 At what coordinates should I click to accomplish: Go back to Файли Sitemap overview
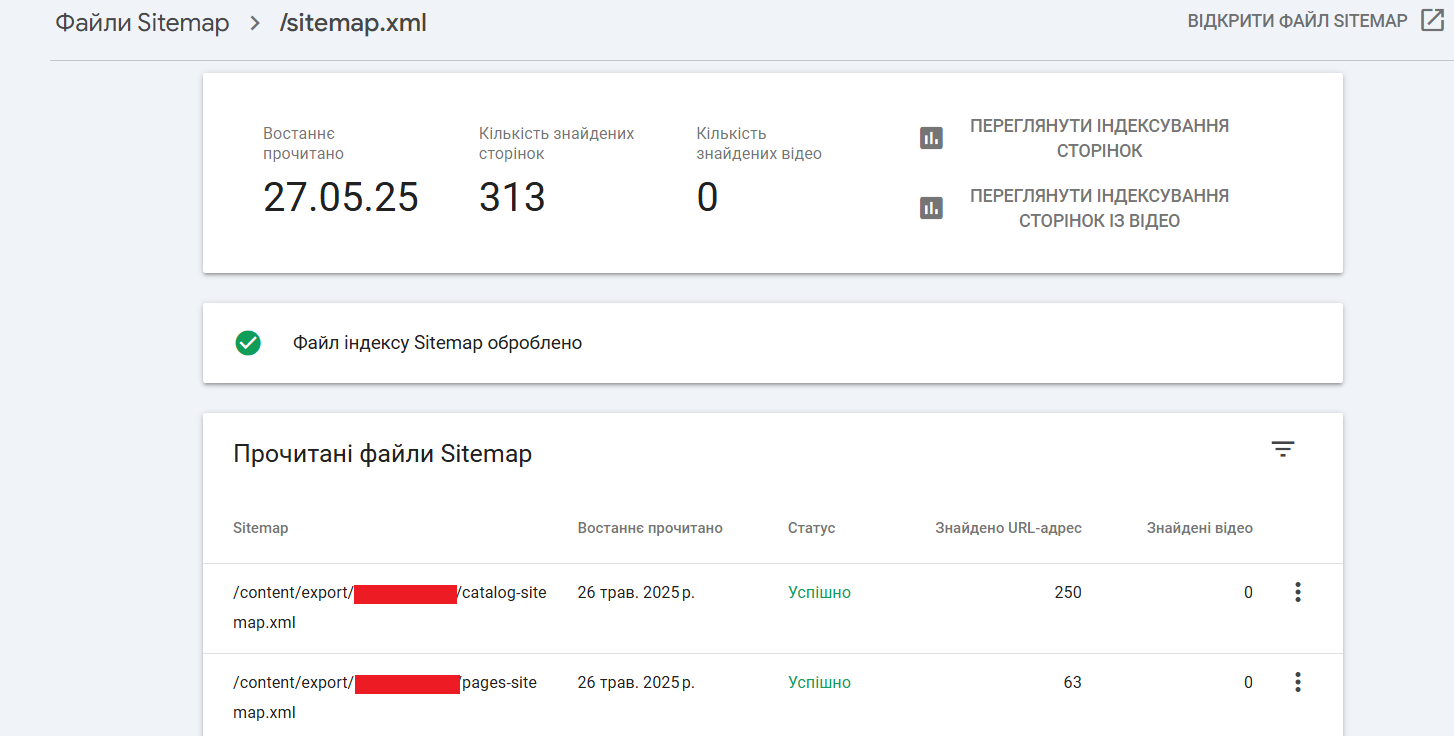click(x=140, y=22)
